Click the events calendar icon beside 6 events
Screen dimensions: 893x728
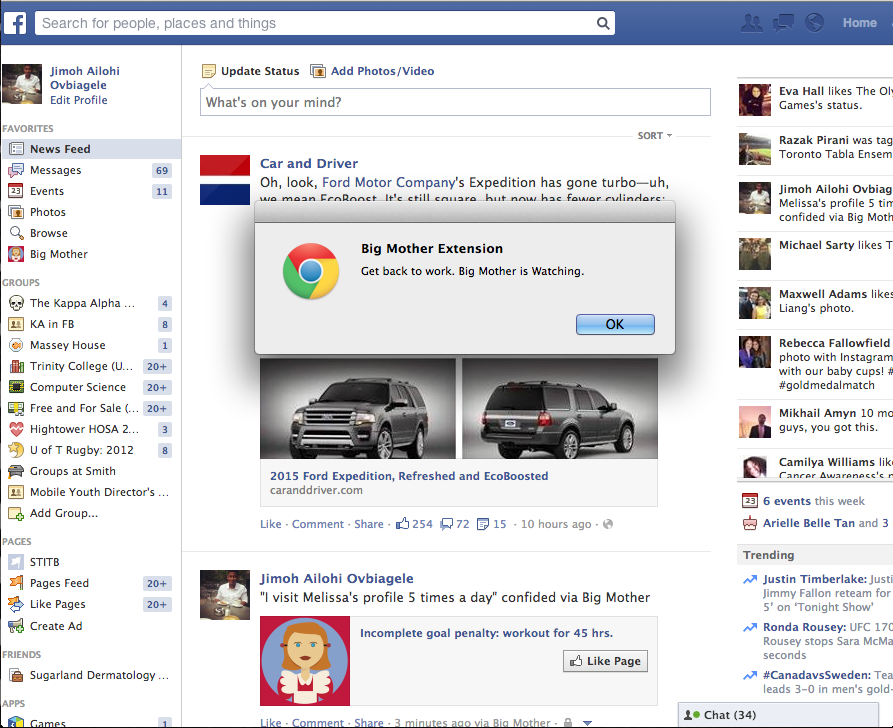750,501
